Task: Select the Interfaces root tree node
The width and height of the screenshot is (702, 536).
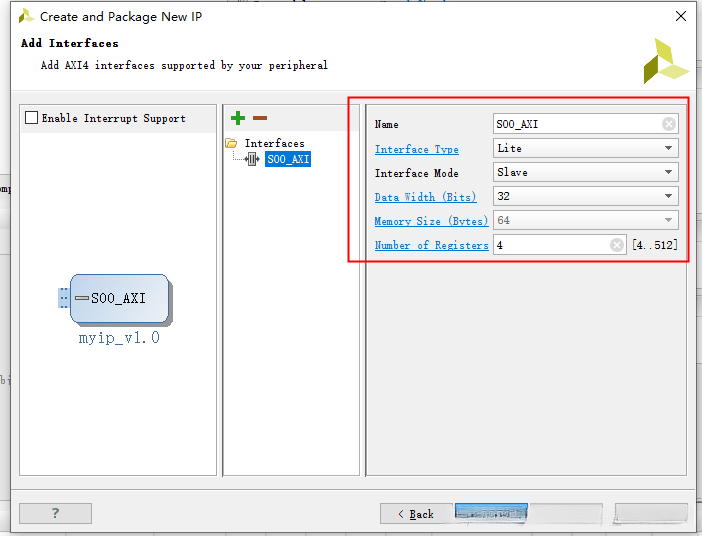Action: click(x=274, y=143)
